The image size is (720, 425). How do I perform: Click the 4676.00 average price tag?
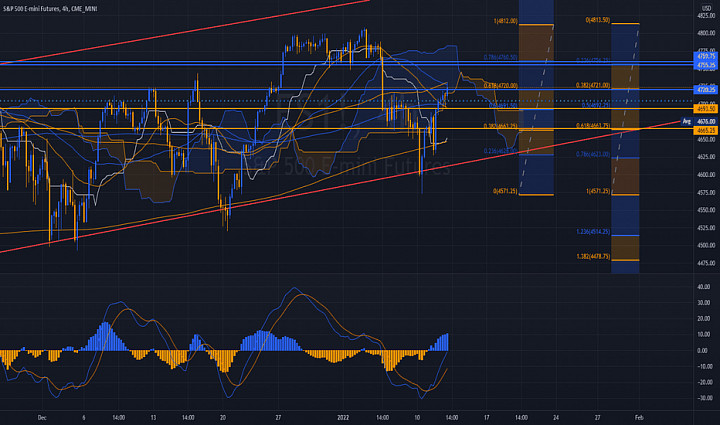click(x=705, y=122)
